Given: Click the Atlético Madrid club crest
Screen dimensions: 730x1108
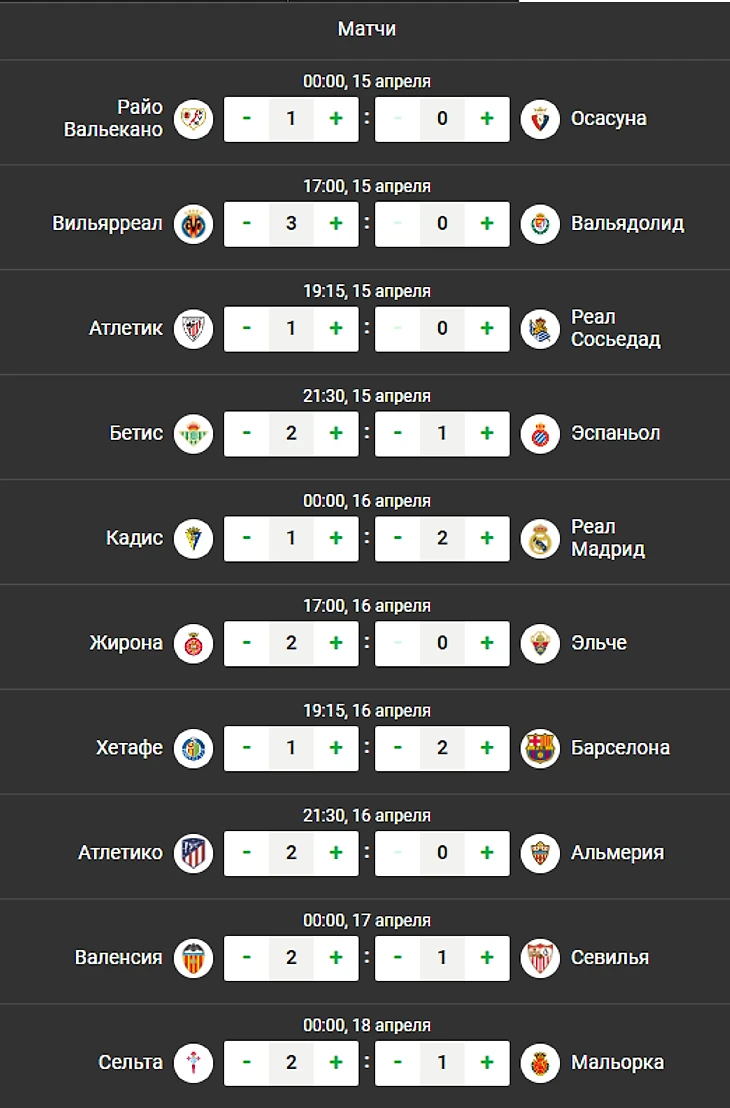Looking at the screenshot, I should pyautogui.click(x=194, y=853).
